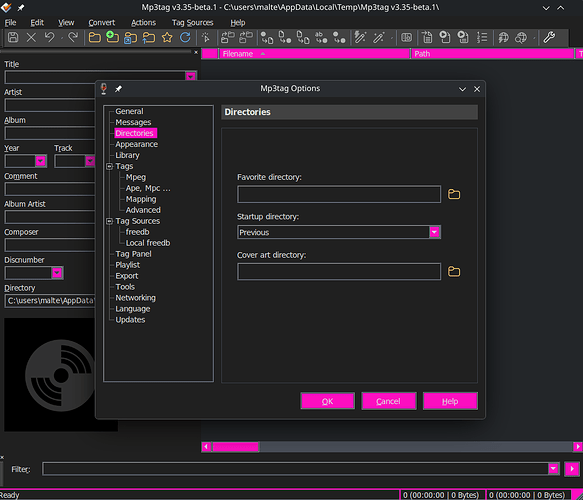Screen dimensions: 583x500
Task: Open the Tag Sources menu
Action: point(193,23)
